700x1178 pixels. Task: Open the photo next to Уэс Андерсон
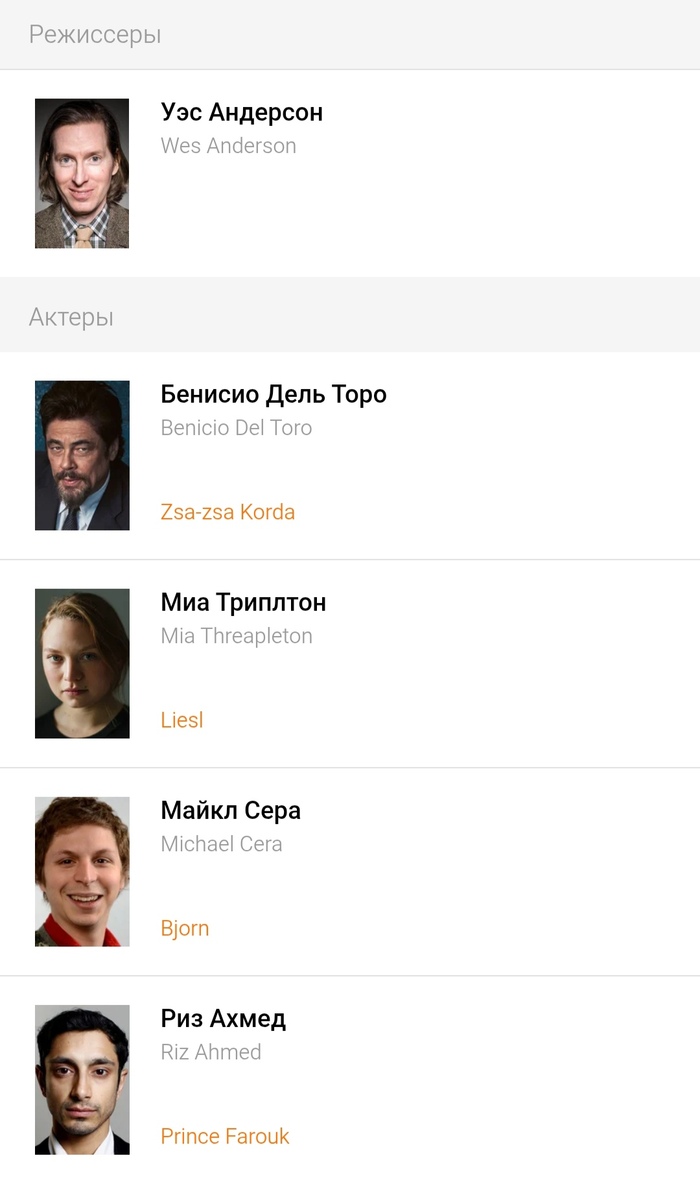[82, 173]
